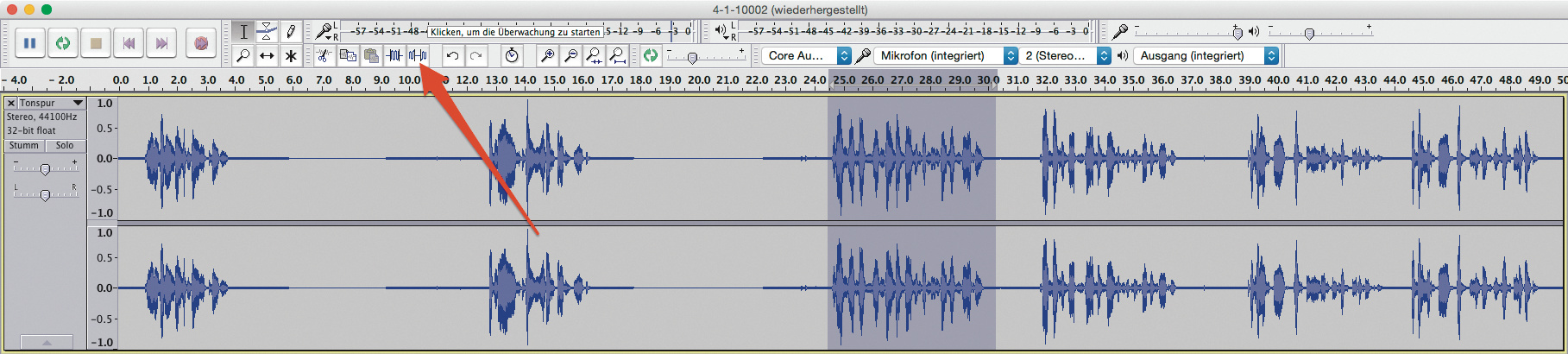Click the Undo arrow icon

tap(452, 56)
